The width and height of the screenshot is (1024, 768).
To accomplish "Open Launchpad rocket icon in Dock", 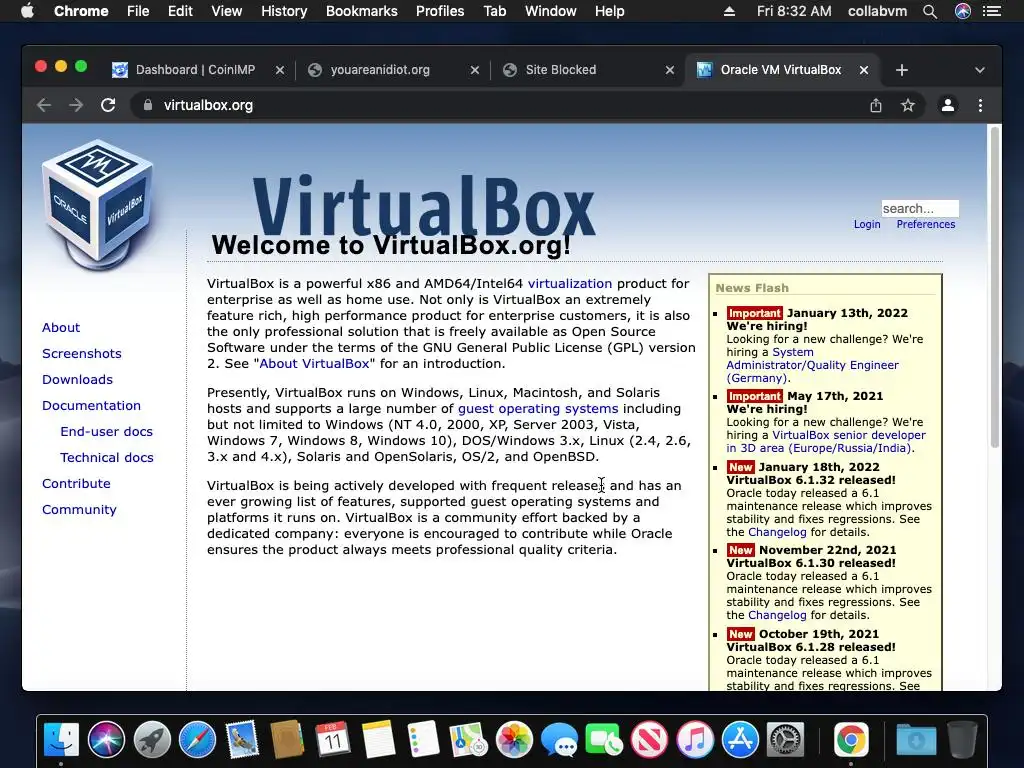I will [x=152, y=740].
